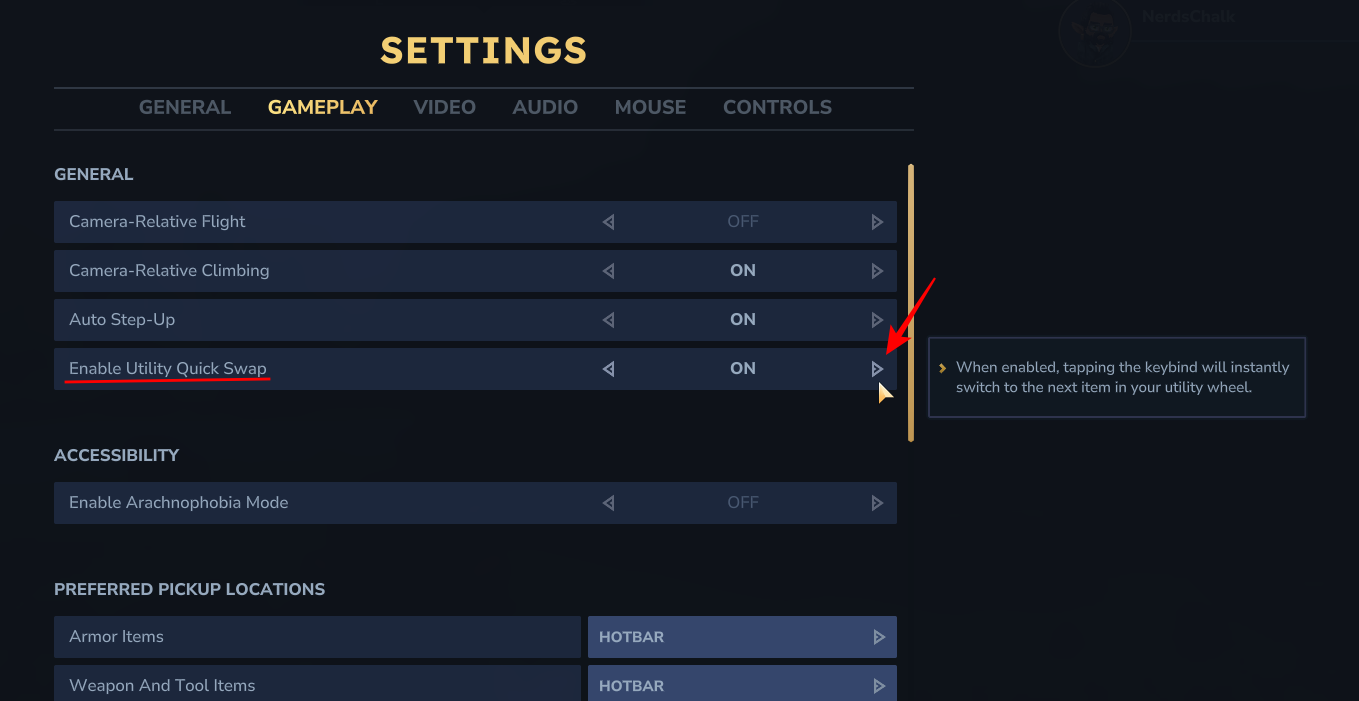
Task: Click right arrow for Camera-Relative Flight
Action: [x=877, y=222]
